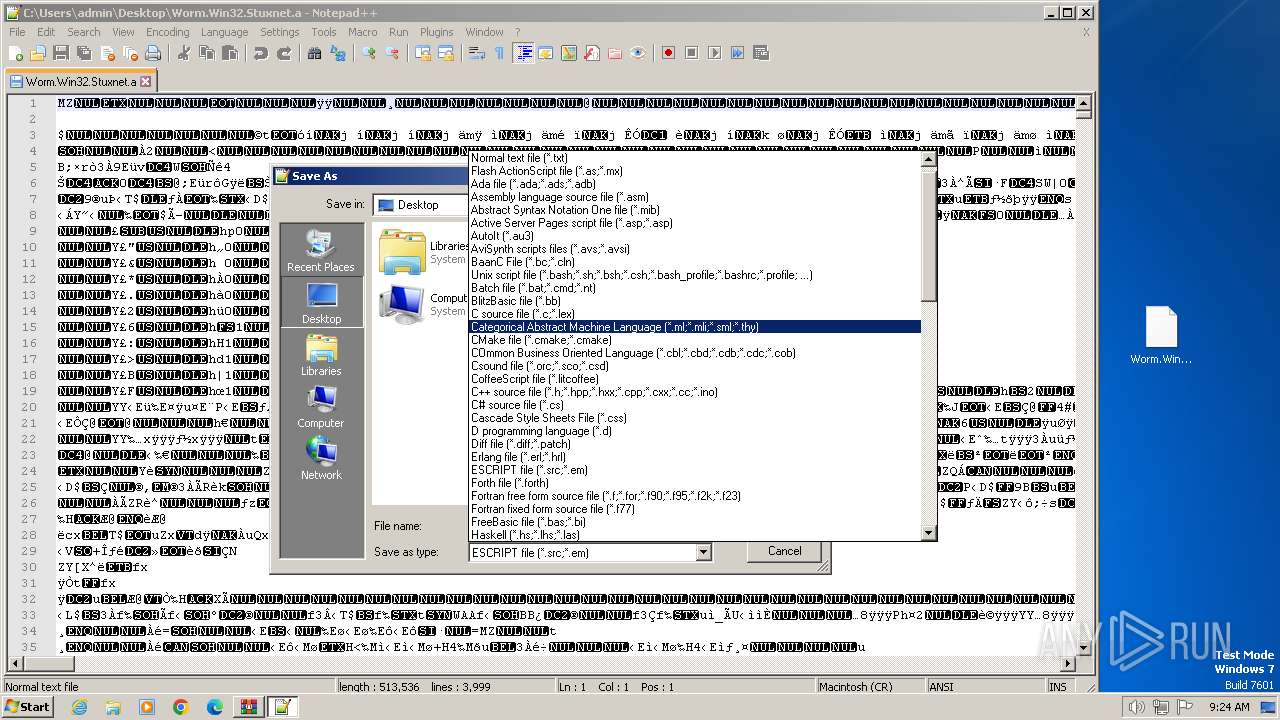Click Cancel in Save As dialog

click(x=784, y=551)
